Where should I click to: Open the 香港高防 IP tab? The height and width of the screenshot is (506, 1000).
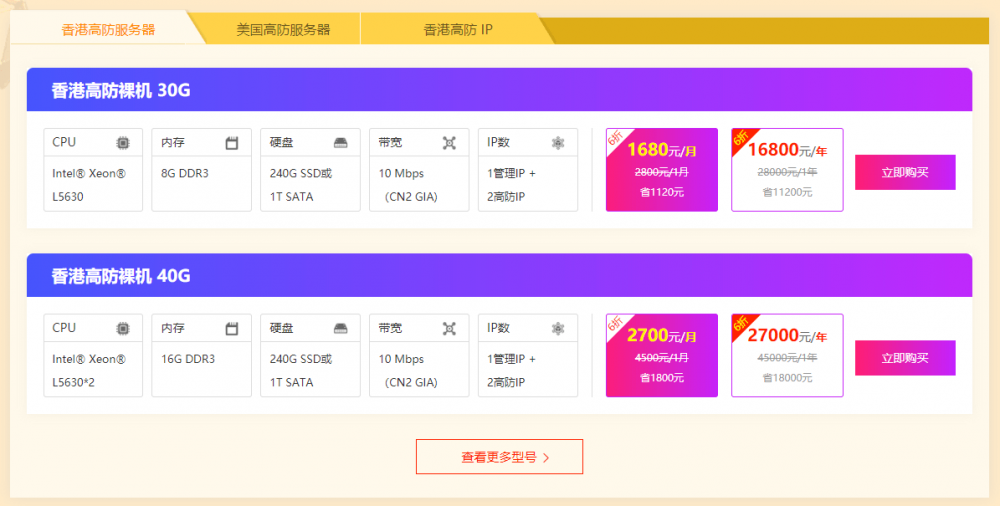[x=458, y=29]
